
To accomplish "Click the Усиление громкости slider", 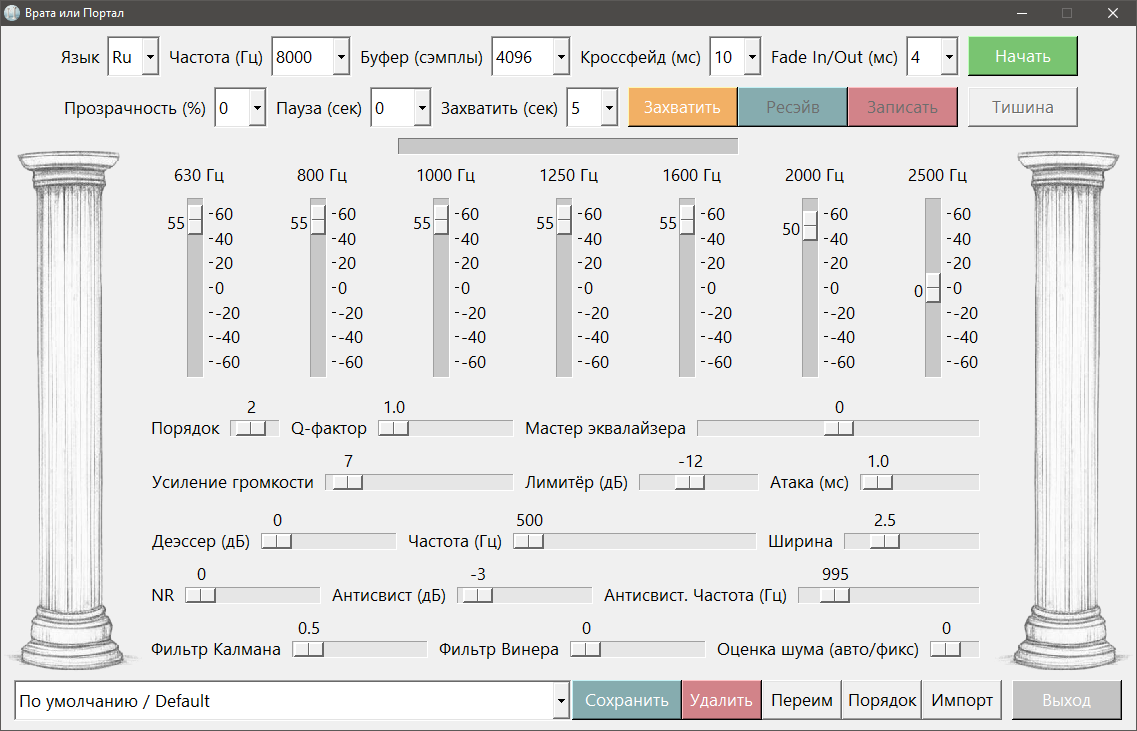I will pyautogui.click(x=419, y=482).
